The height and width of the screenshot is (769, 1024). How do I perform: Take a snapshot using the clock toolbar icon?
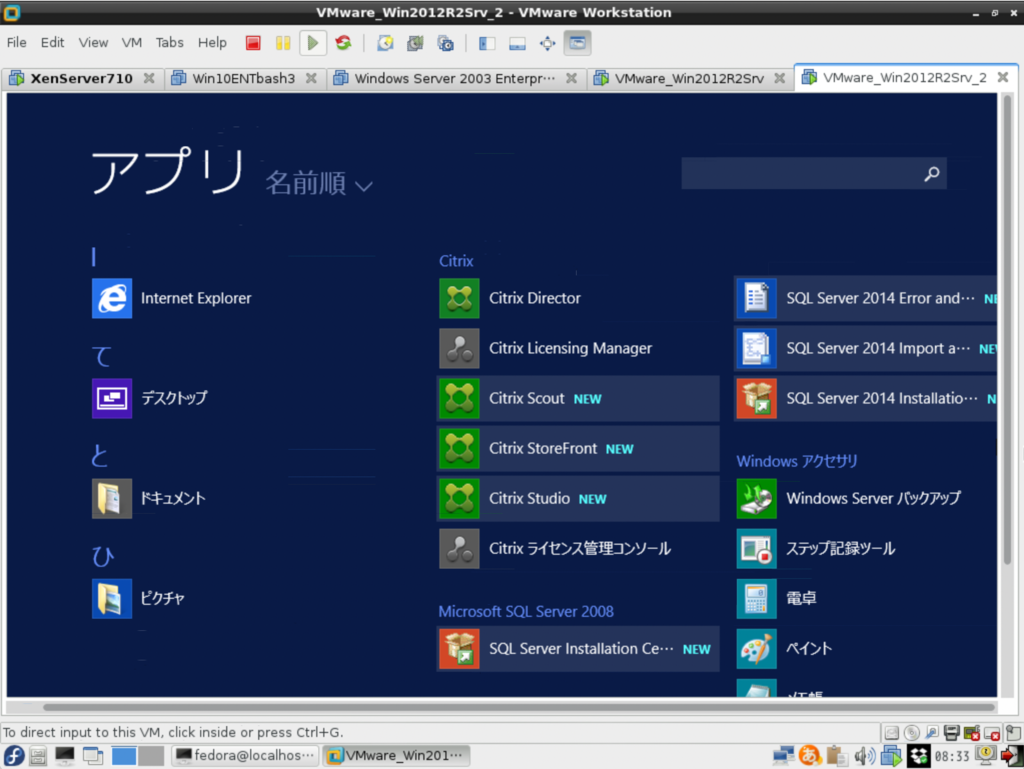[x=385, y=43]
